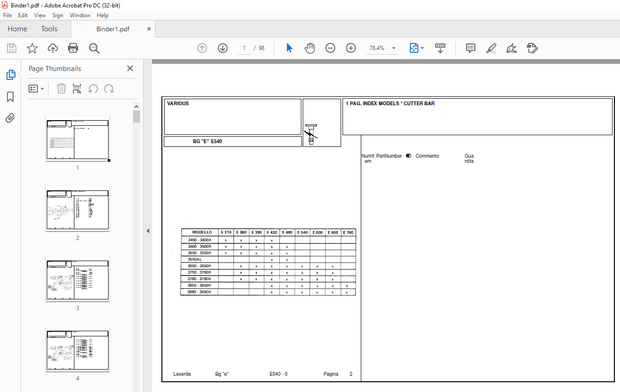Open the Add comment tool

coord(471,48)
